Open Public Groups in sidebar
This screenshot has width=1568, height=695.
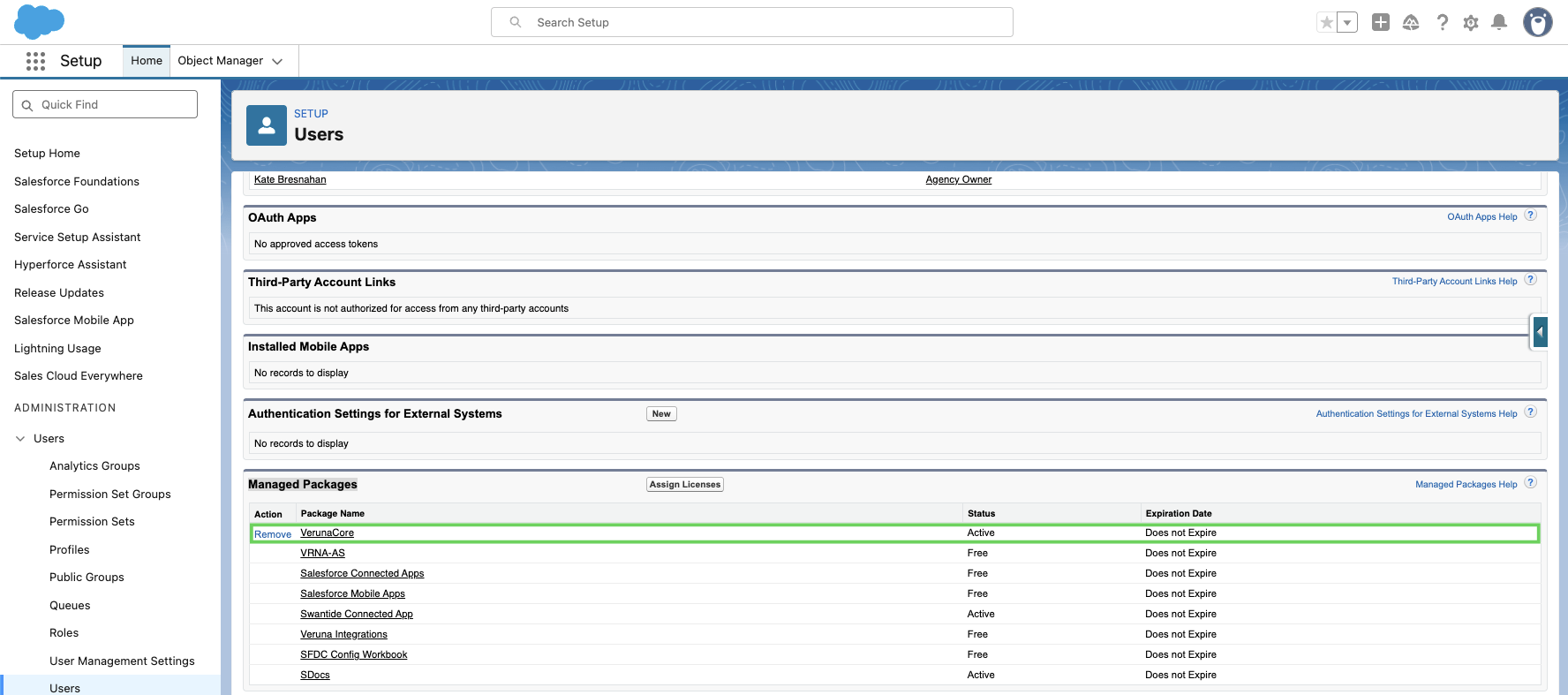point(87,578)
